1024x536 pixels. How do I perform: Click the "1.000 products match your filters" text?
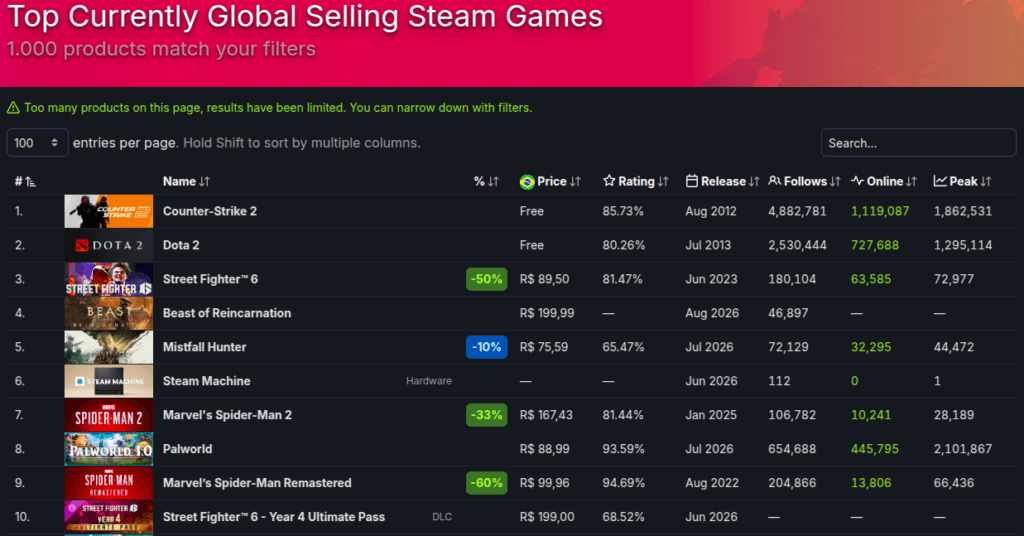pyautogui.click(x=161, y=49)
